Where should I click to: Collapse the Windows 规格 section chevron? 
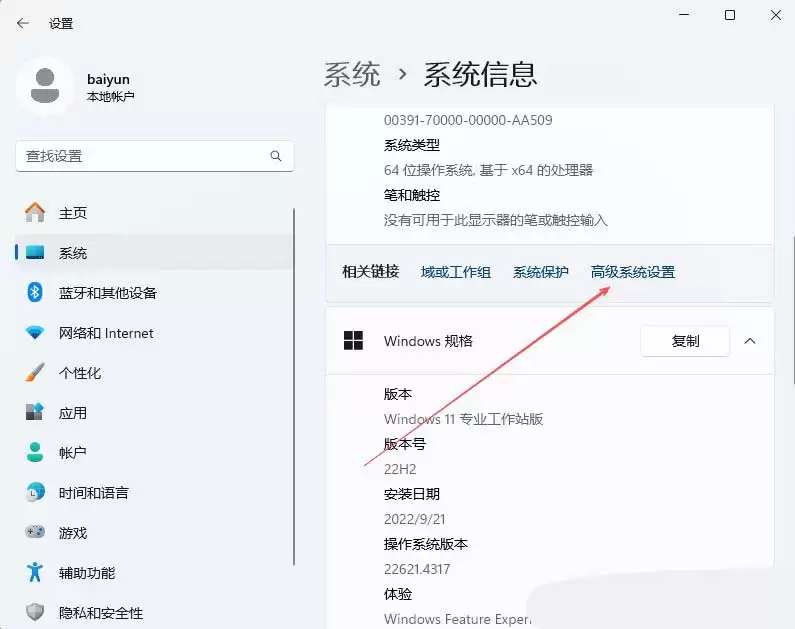[x=750, y=341]
